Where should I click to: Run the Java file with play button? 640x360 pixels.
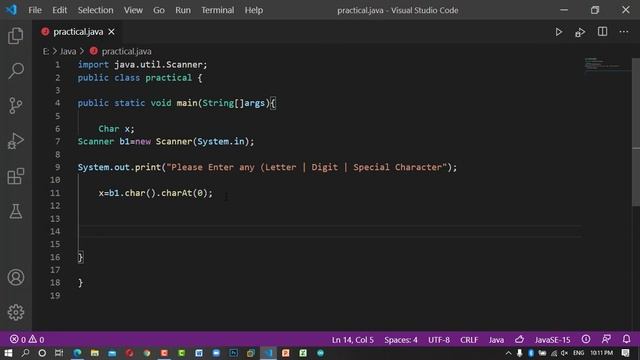(x=558, y=32)
